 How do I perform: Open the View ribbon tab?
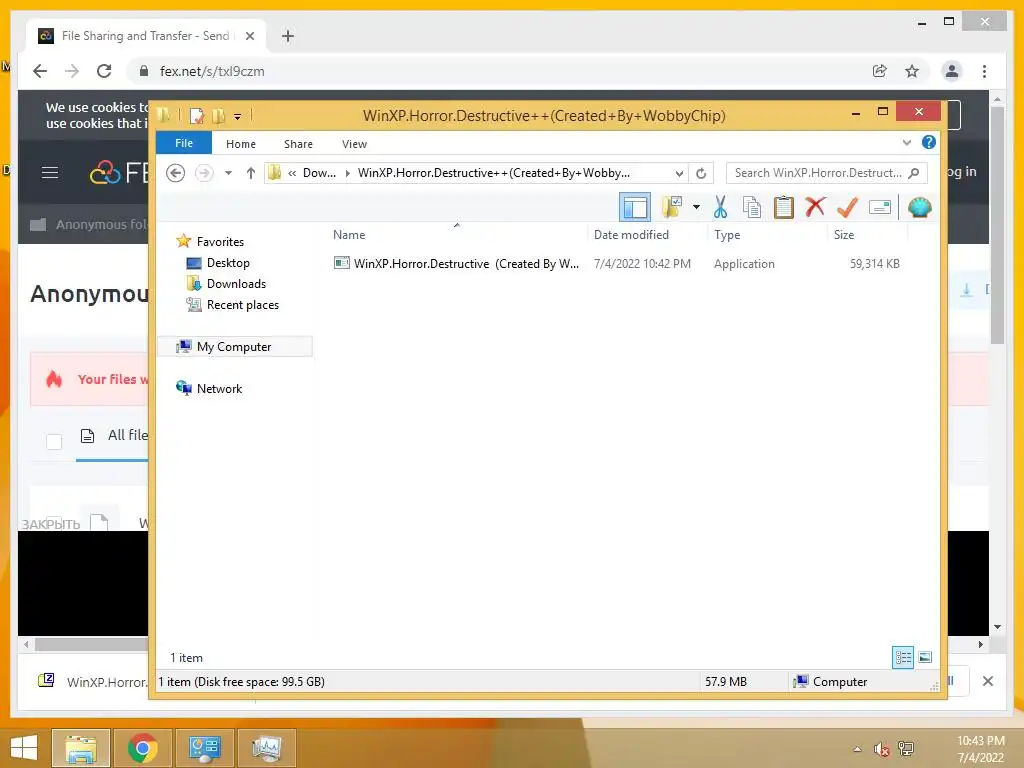tap(354, 144)
